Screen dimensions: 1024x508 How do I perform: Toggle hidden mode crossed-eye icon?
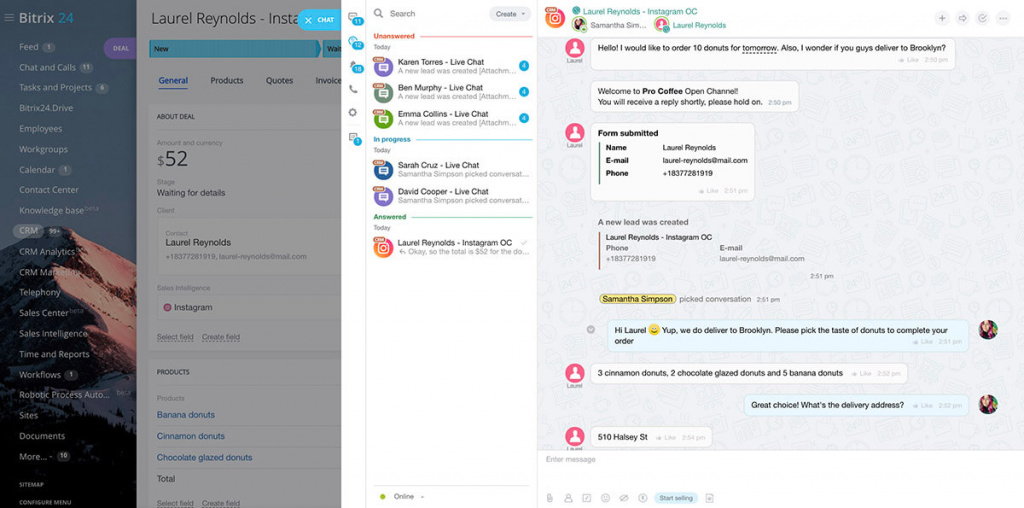(x=623, y=497)
